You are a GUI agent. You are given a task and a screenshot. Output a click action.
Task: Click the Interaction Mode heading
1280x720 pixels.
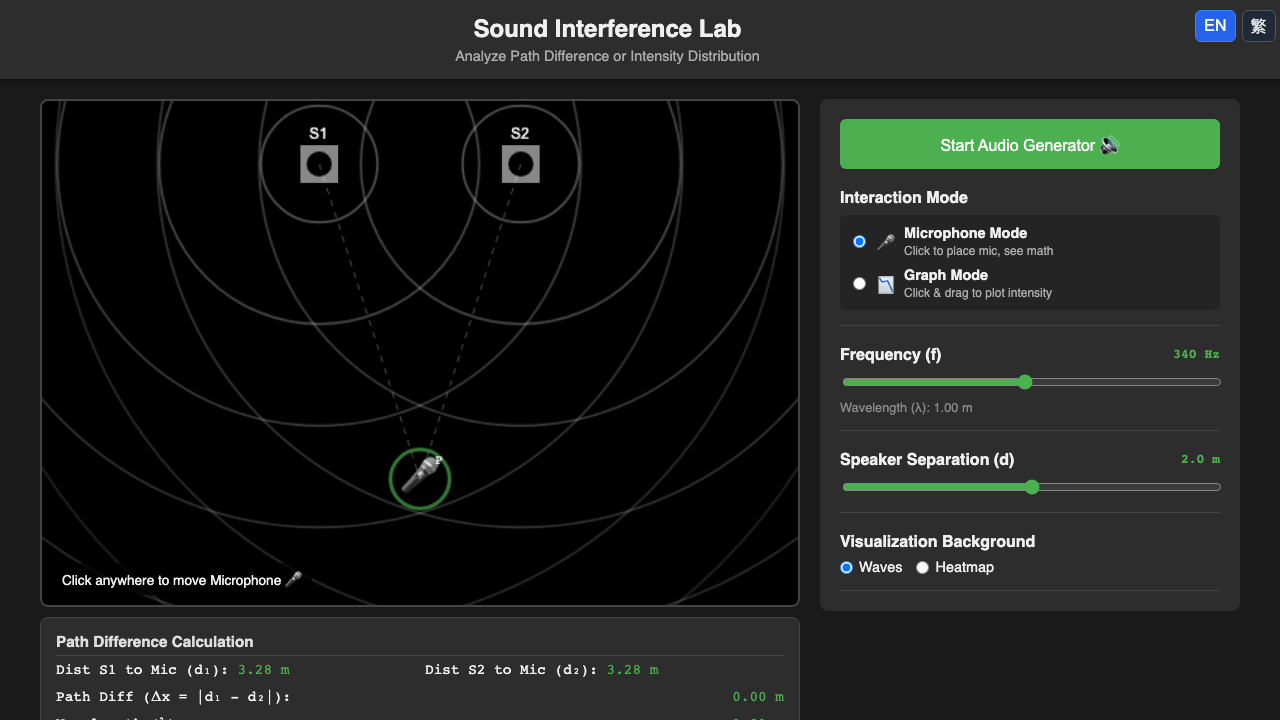[904, 198]
